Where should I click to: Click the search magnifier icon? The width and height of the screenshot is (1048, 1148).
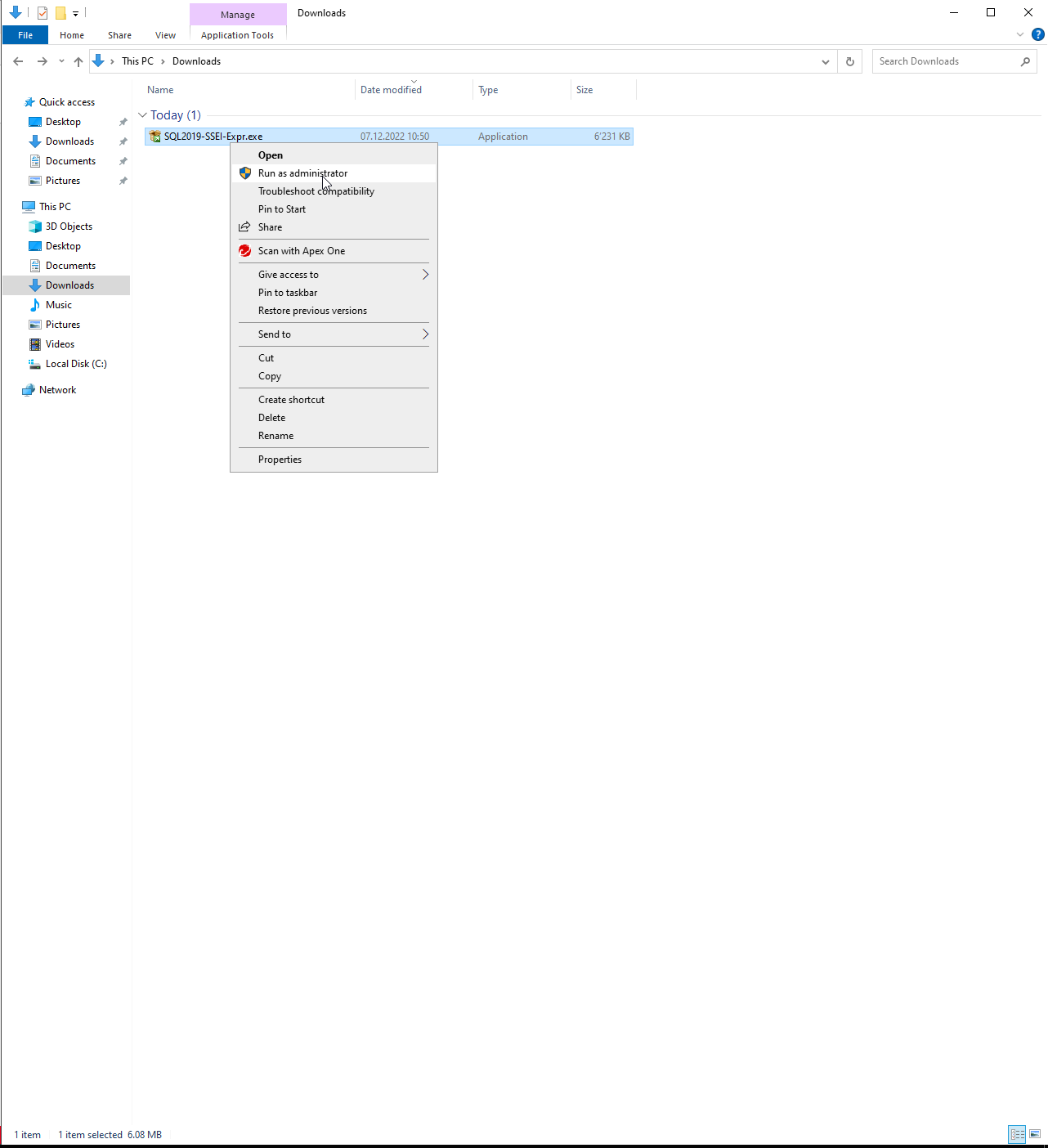click(1025, 61)
